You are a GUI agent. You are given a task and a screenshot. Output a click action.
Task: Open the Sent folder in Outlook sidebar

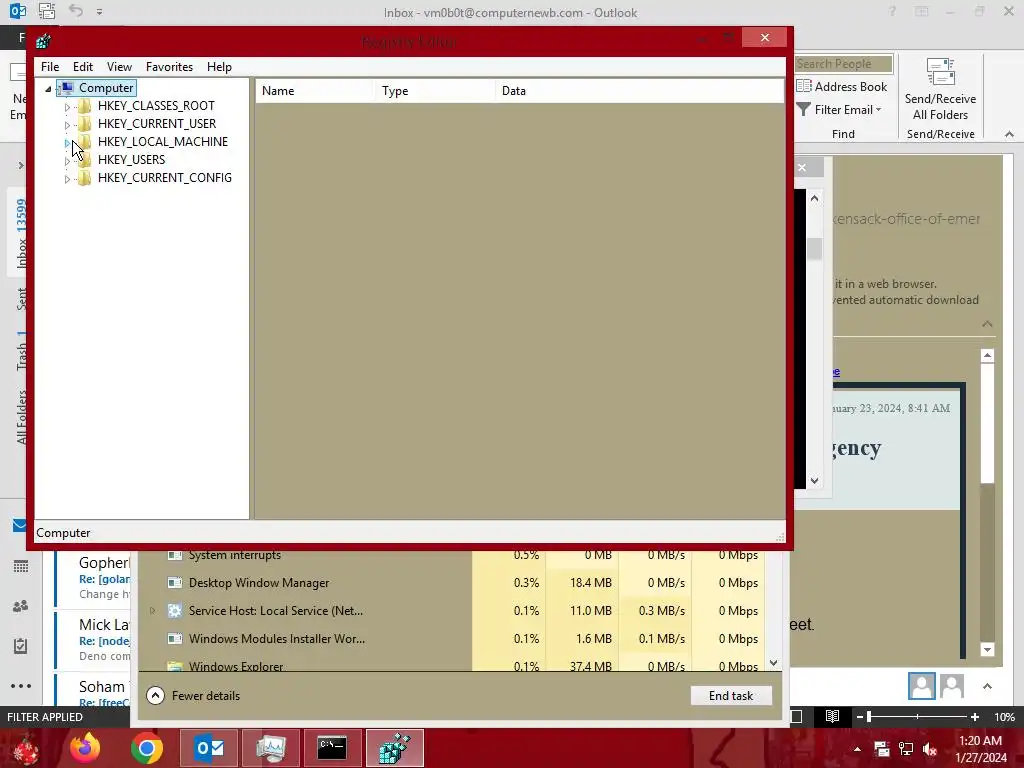tap(22, 298)
